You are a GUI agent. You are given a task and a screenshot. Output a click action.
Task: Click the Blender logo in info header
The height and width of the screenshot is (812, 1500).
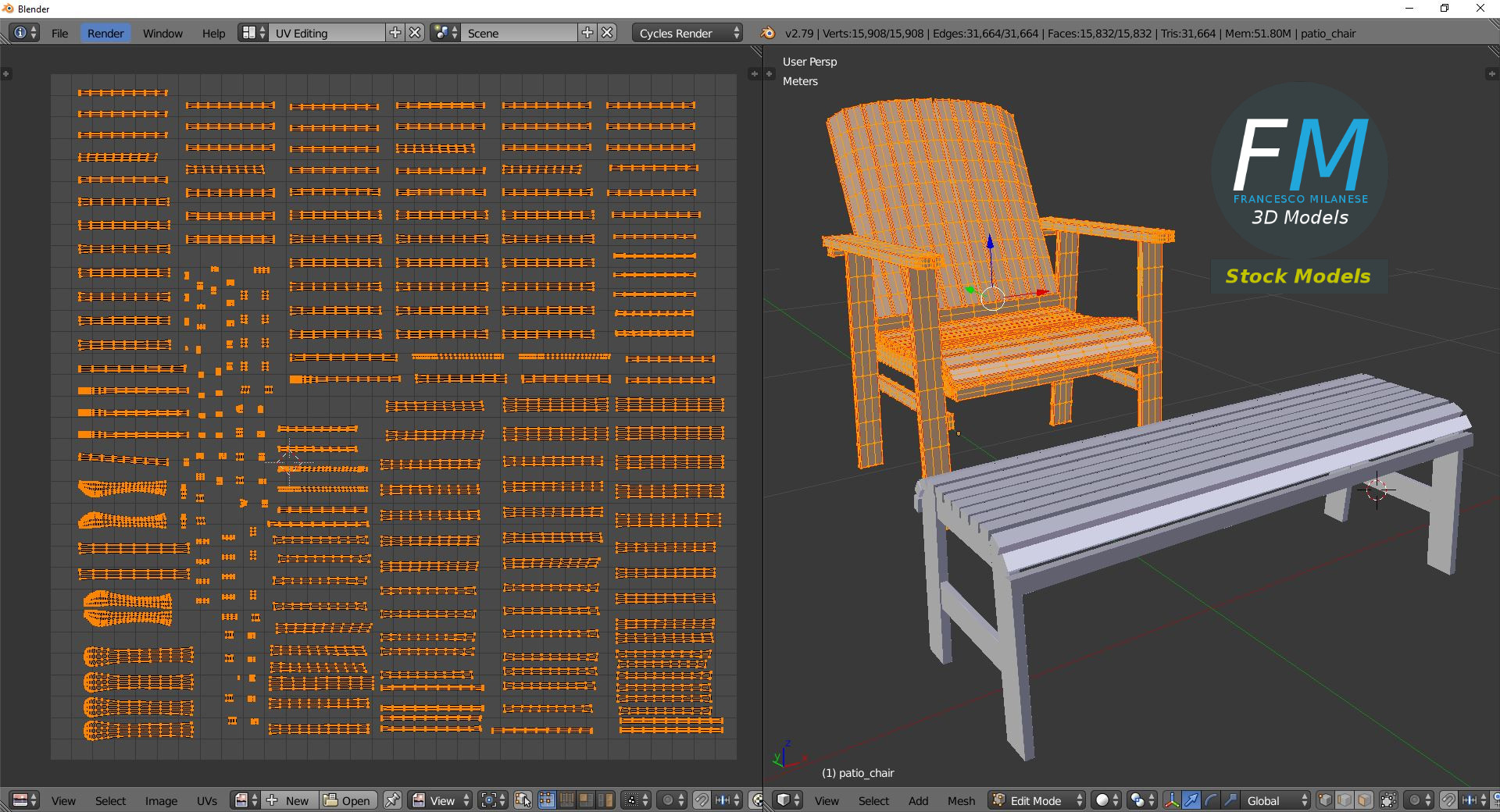click(x=768, y=33)
